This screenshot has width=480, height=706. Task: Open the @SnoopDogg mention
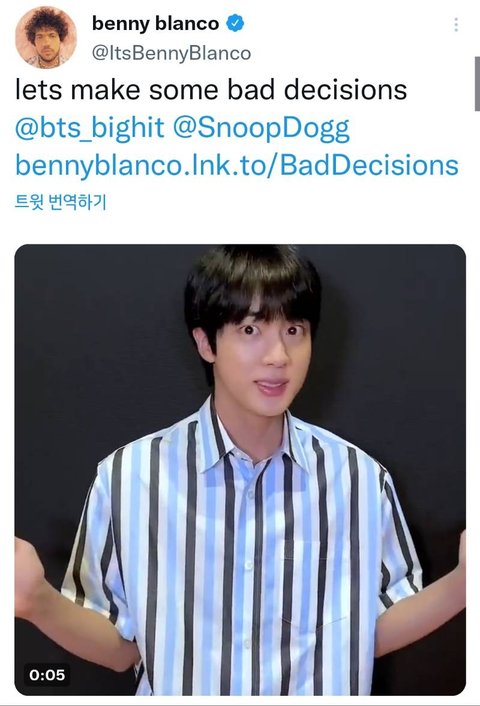pyautogui.click(x=261, y=128)
